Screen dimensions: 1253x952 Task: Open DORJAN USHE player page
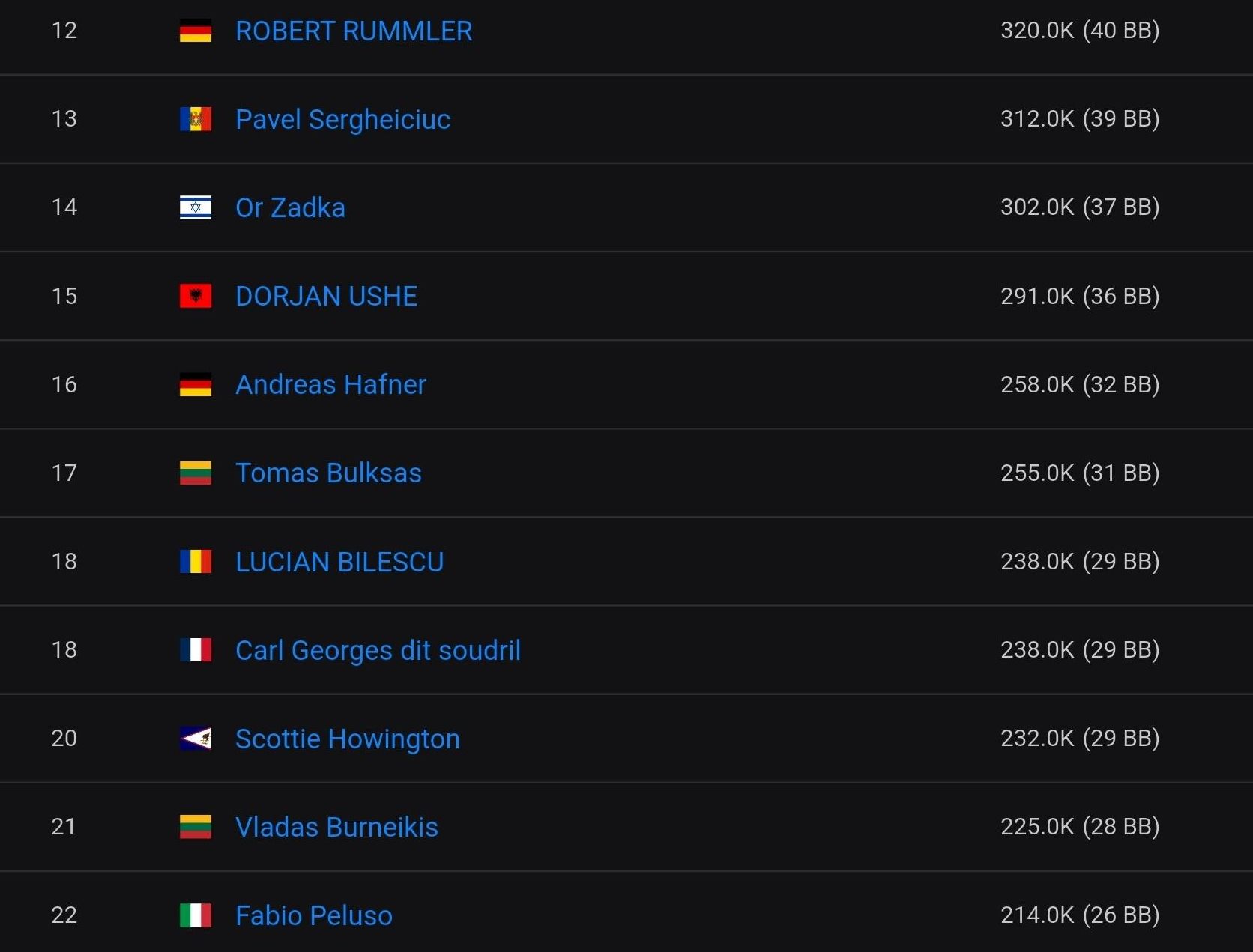[326, 297]
